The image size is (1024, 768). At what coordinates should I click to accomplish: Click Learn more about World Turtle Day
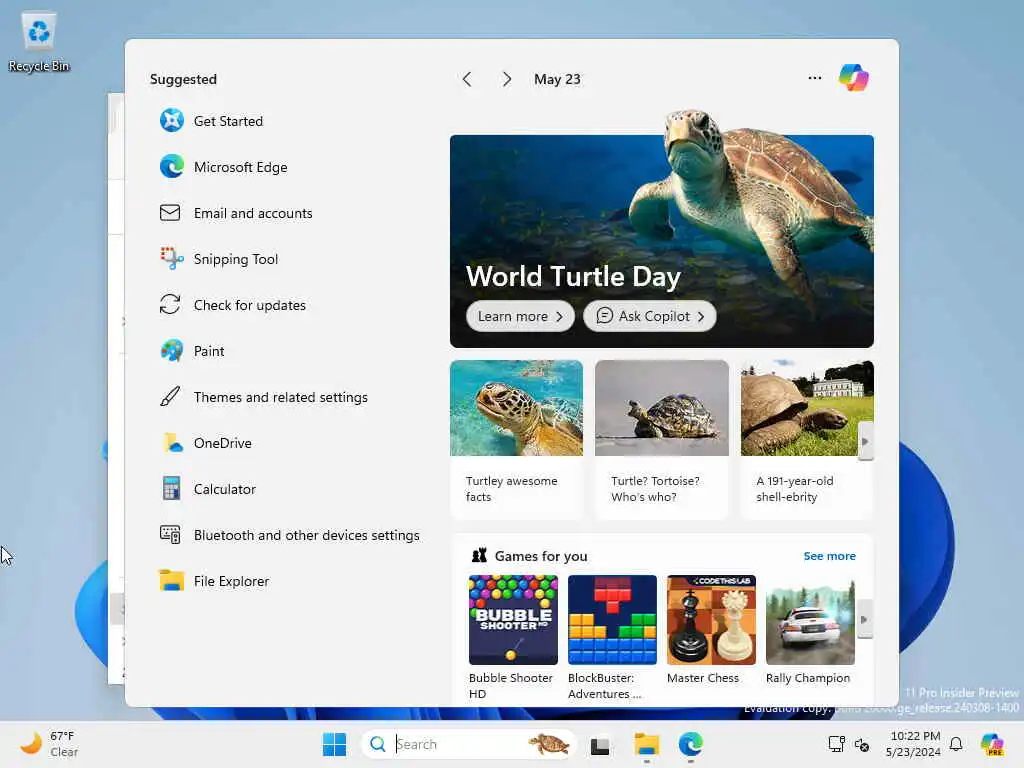click(520, 316)
